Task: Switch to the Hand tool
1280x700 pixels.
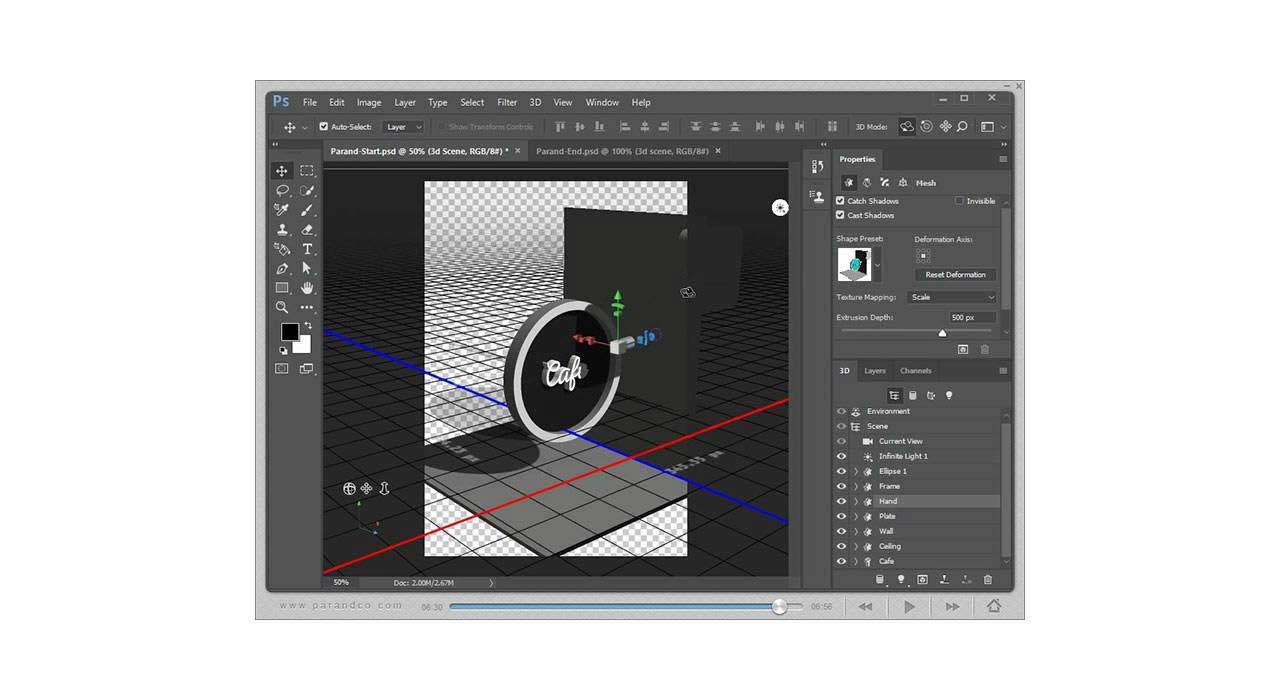Action: click(307, 288)
